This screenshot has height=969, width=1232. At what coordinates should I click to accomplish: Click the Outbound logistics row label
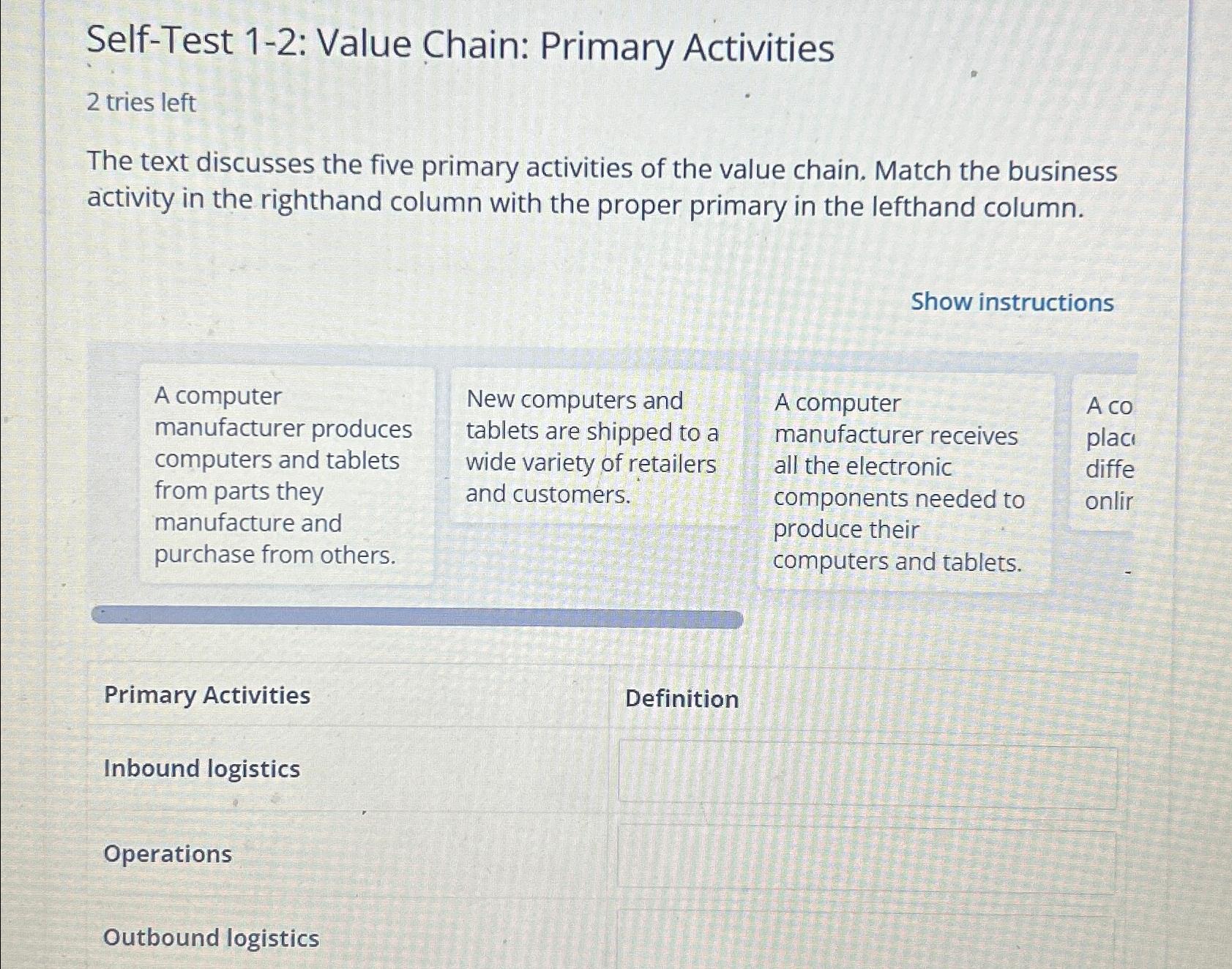coord(209,938)
